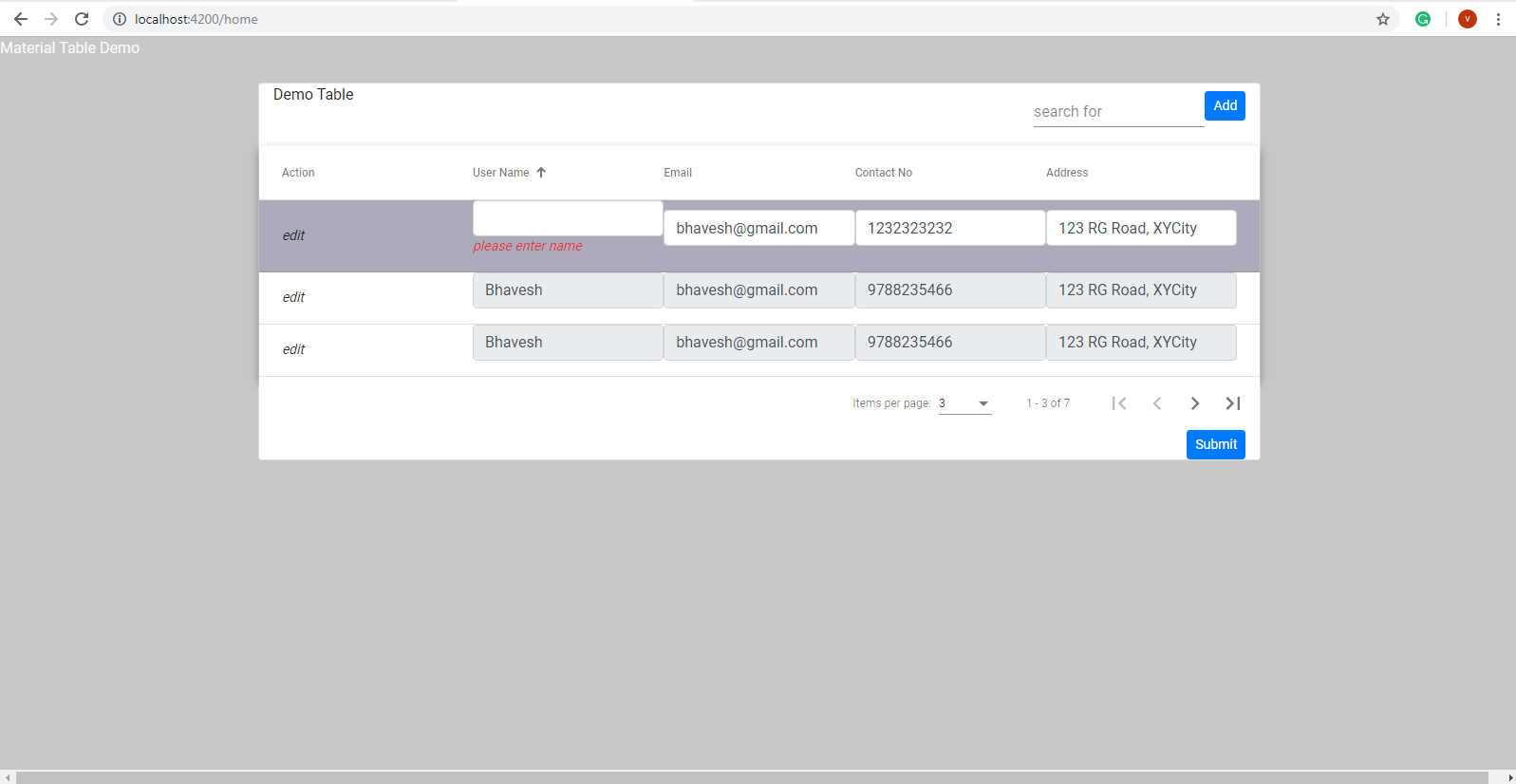The width and height of the screenshot is (1516, 784).
Task: Click the Add button
Action: tap(1225, 105)
